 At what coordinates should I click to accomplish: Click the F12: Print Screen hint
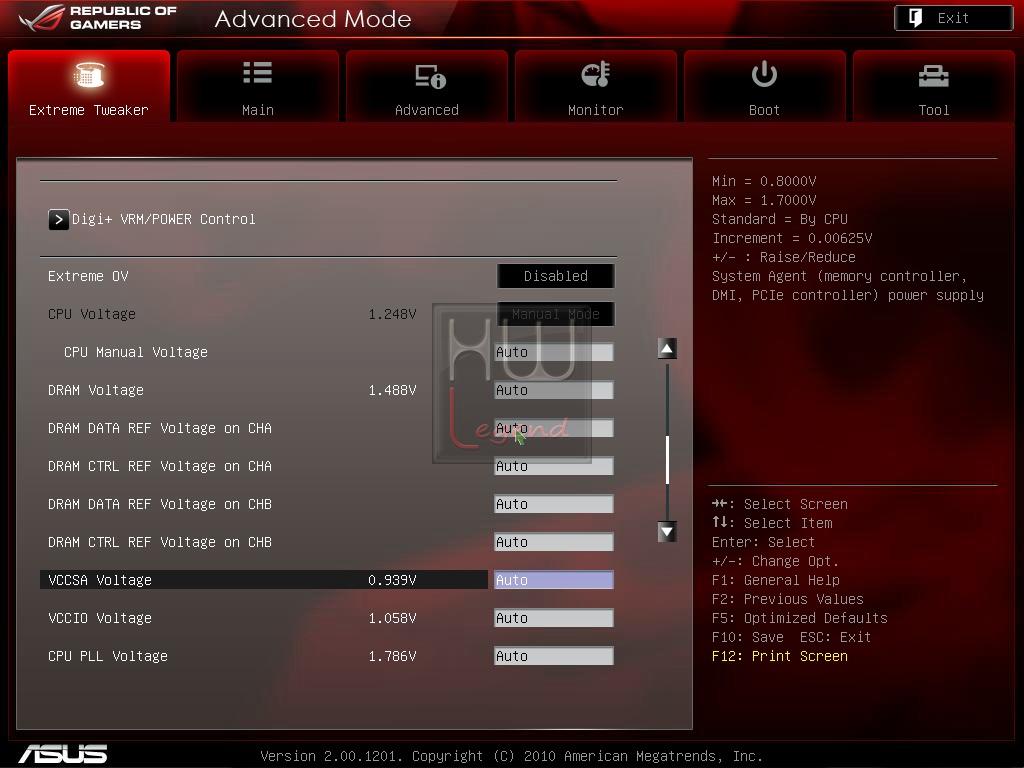[780, 656]
